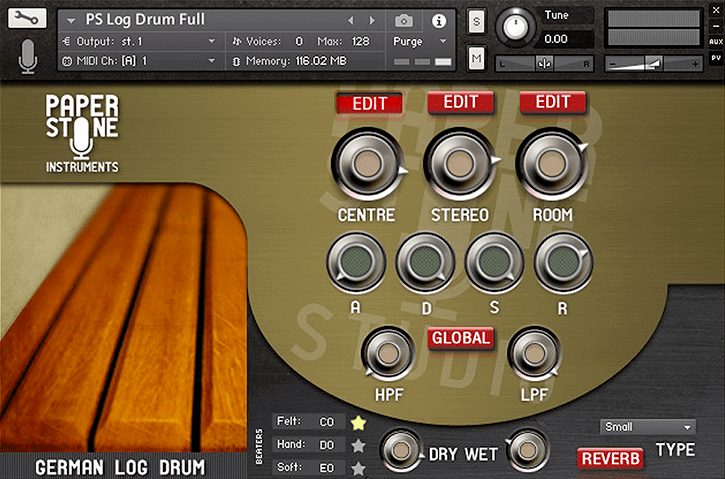Click the STEREO mic level knob

tap(460, 164)
